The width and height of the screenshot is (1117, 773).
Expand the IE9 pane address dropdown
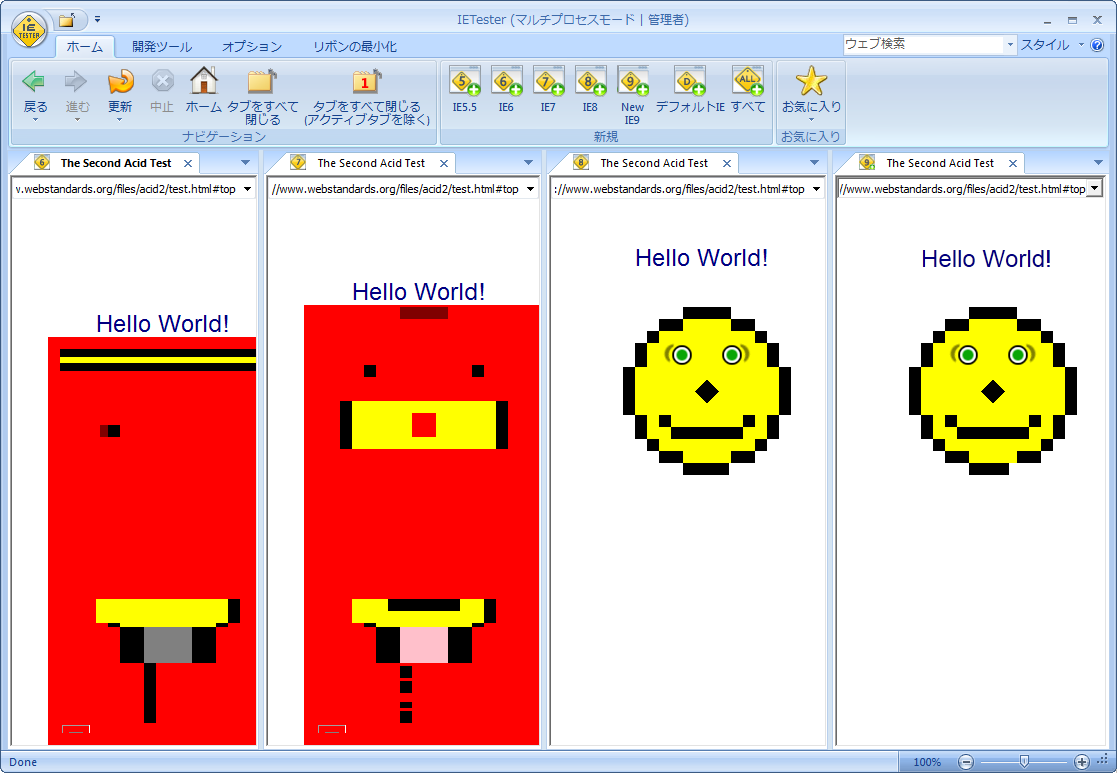[1095, 189]
